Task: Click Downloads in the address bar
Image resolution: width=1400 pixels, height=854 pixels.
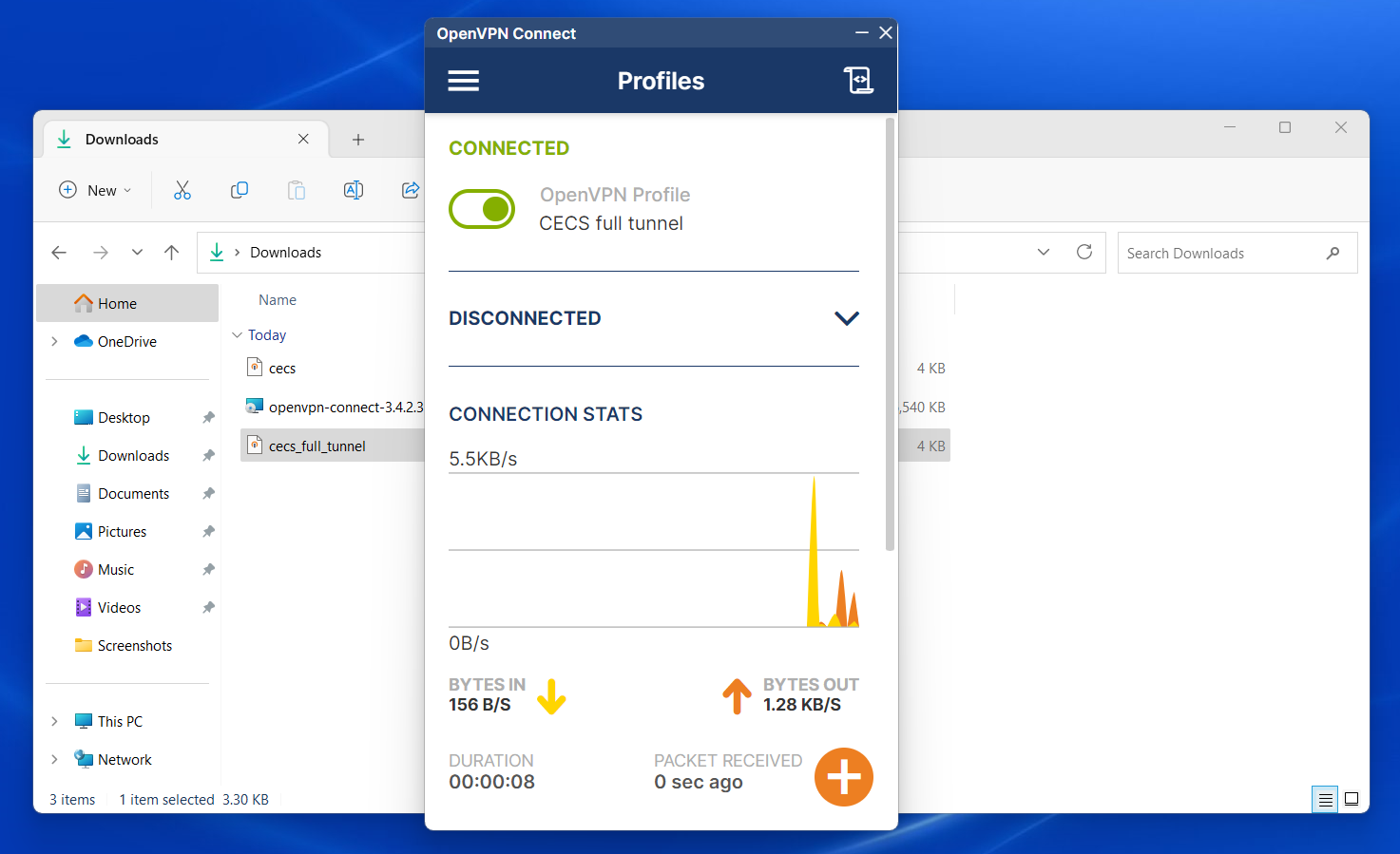Action: tap(285, 253)
